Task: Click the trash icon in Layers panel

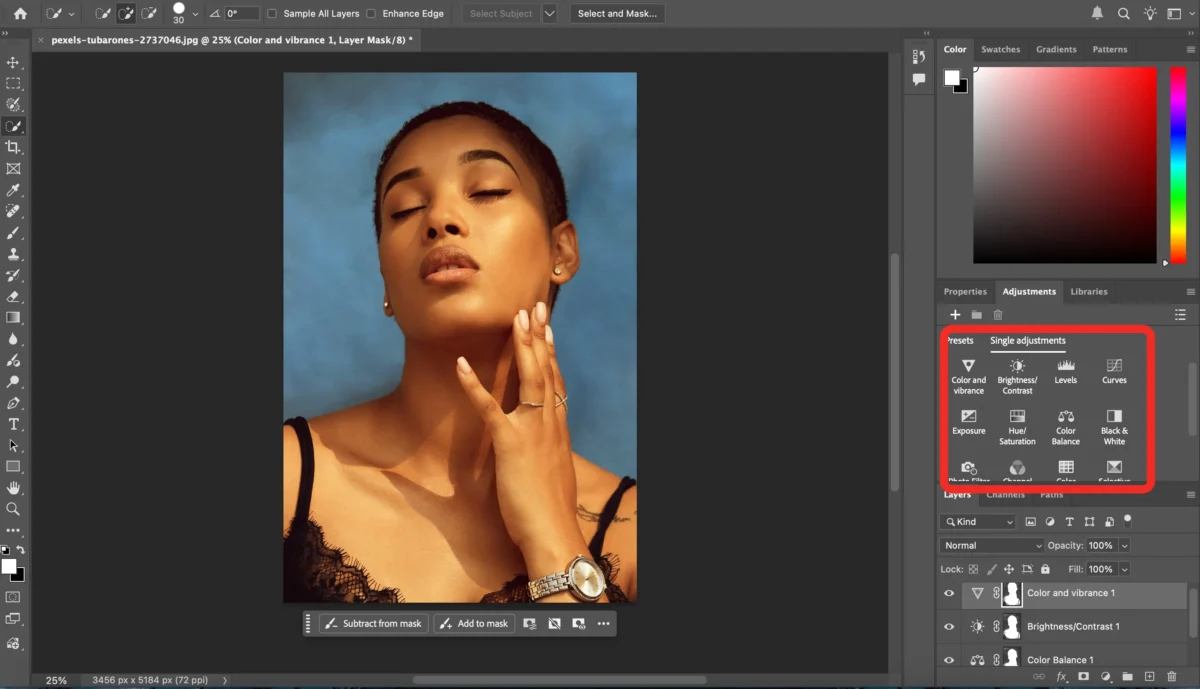Action: 1172,677
